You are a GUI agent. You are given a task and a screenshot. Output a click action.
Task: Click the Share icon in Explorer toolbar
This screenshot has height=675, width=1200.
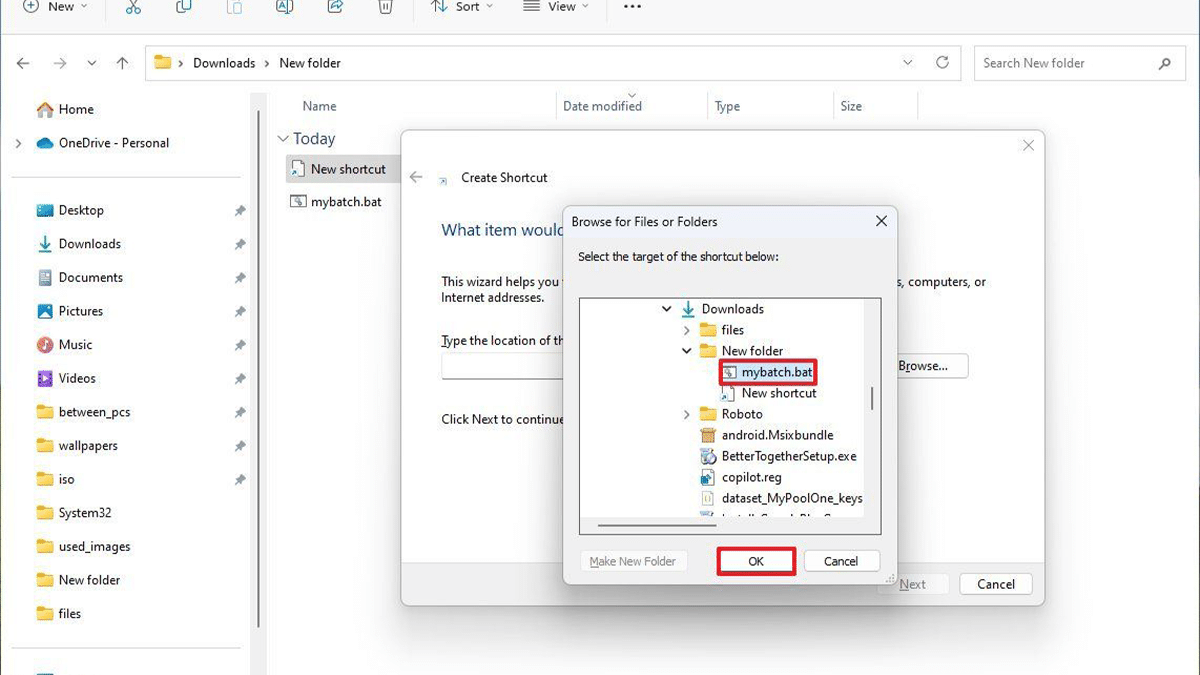(335, 7)
